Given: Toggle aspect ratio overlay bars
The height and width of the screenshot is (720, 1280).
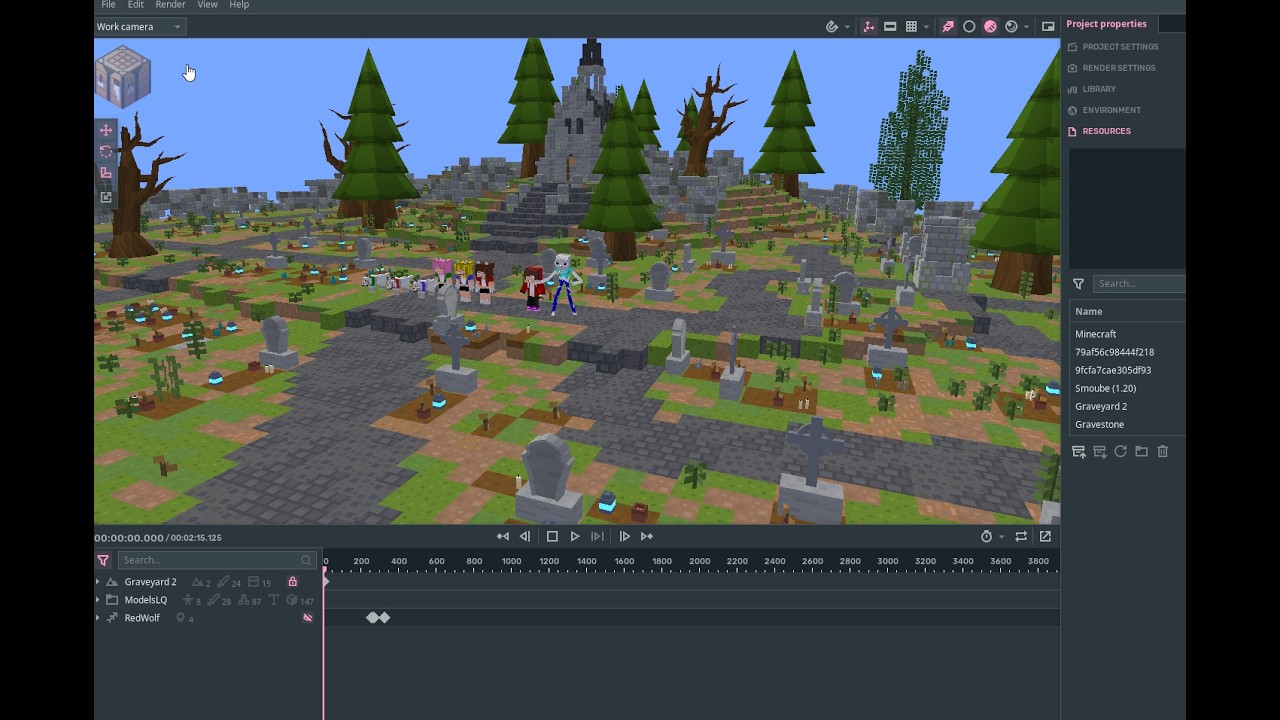Looking at the screenshot, I should (890, 27).
